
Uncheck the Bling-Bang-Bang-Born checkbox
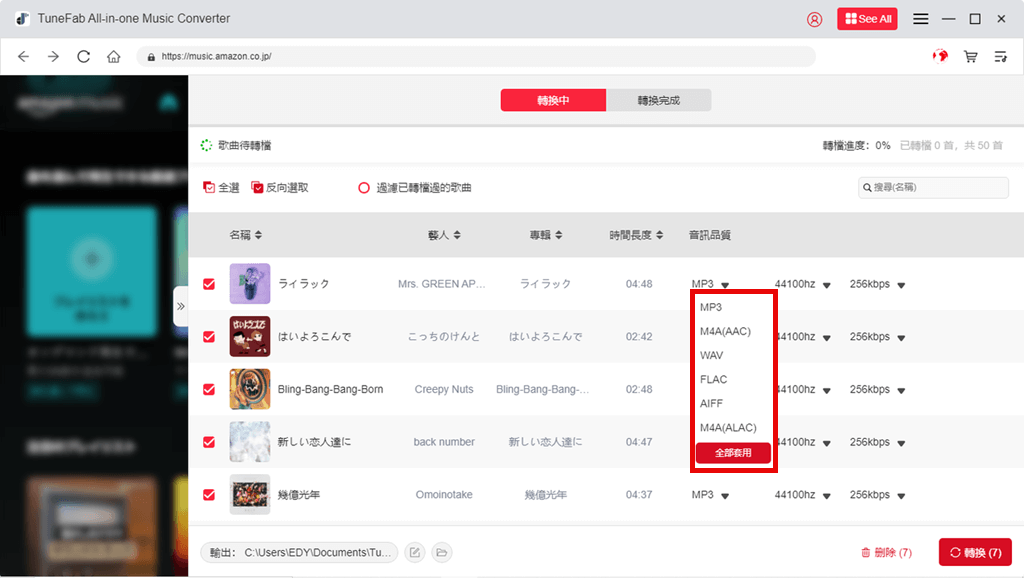click(209, 389)
